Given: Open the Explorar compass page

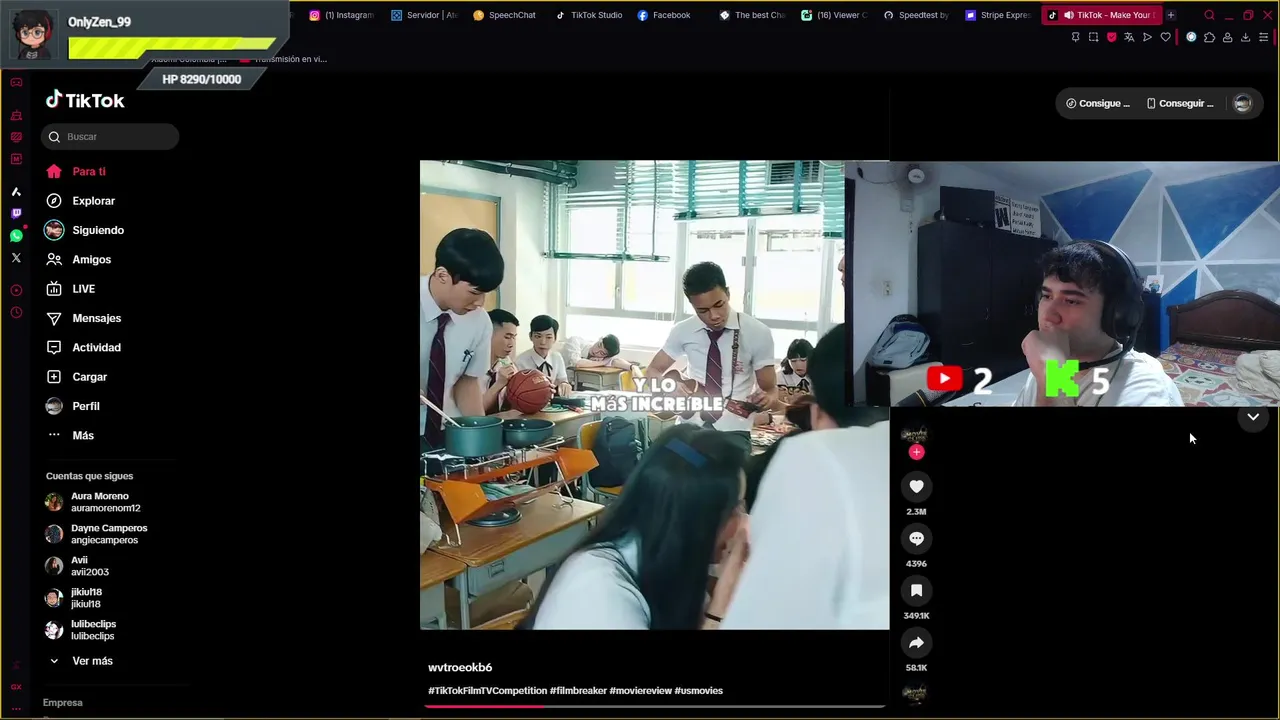Looking at the screenshot, I should point(81,201).
